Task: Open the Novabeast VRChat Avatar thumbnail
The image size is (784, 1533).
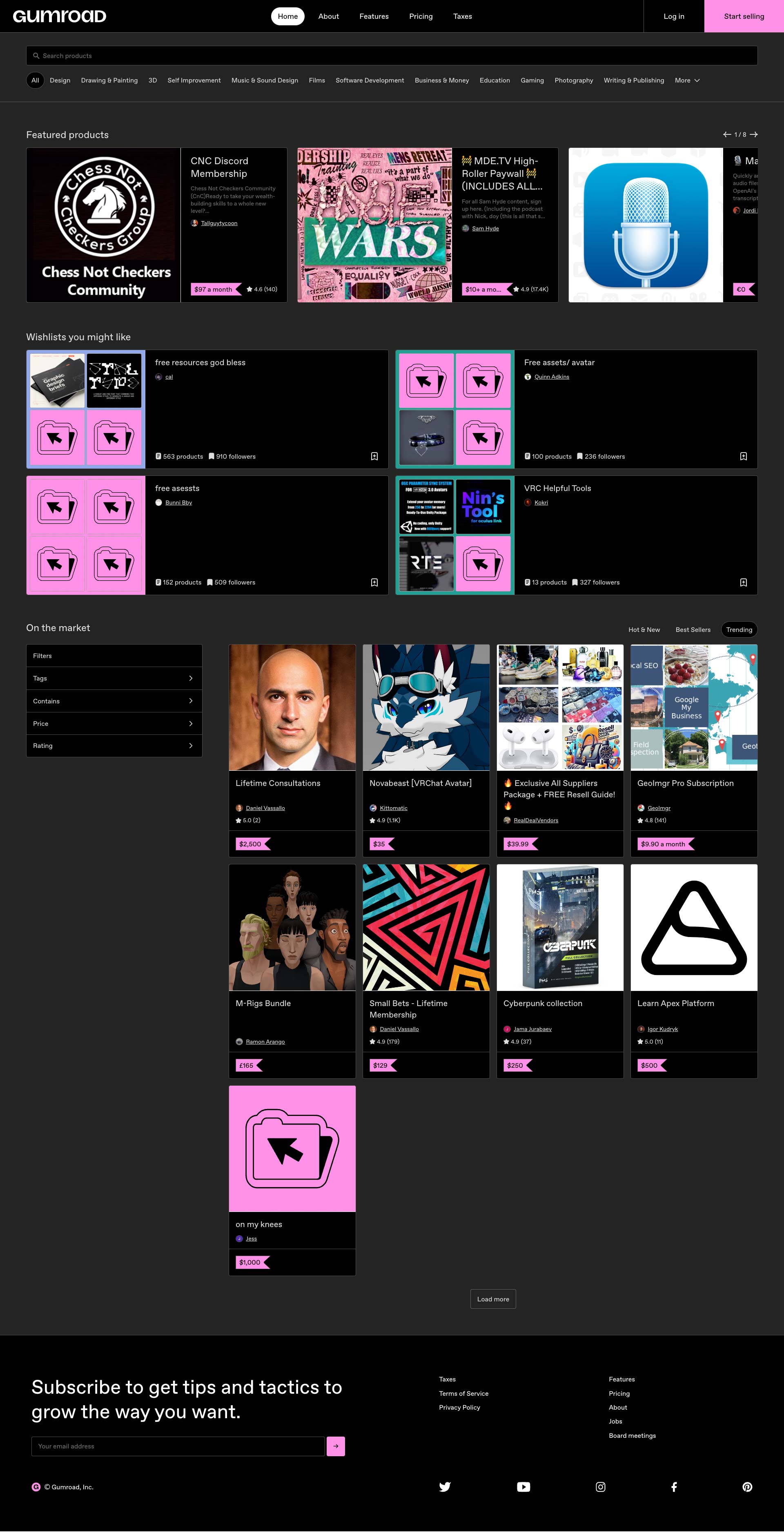Action: 426,707
